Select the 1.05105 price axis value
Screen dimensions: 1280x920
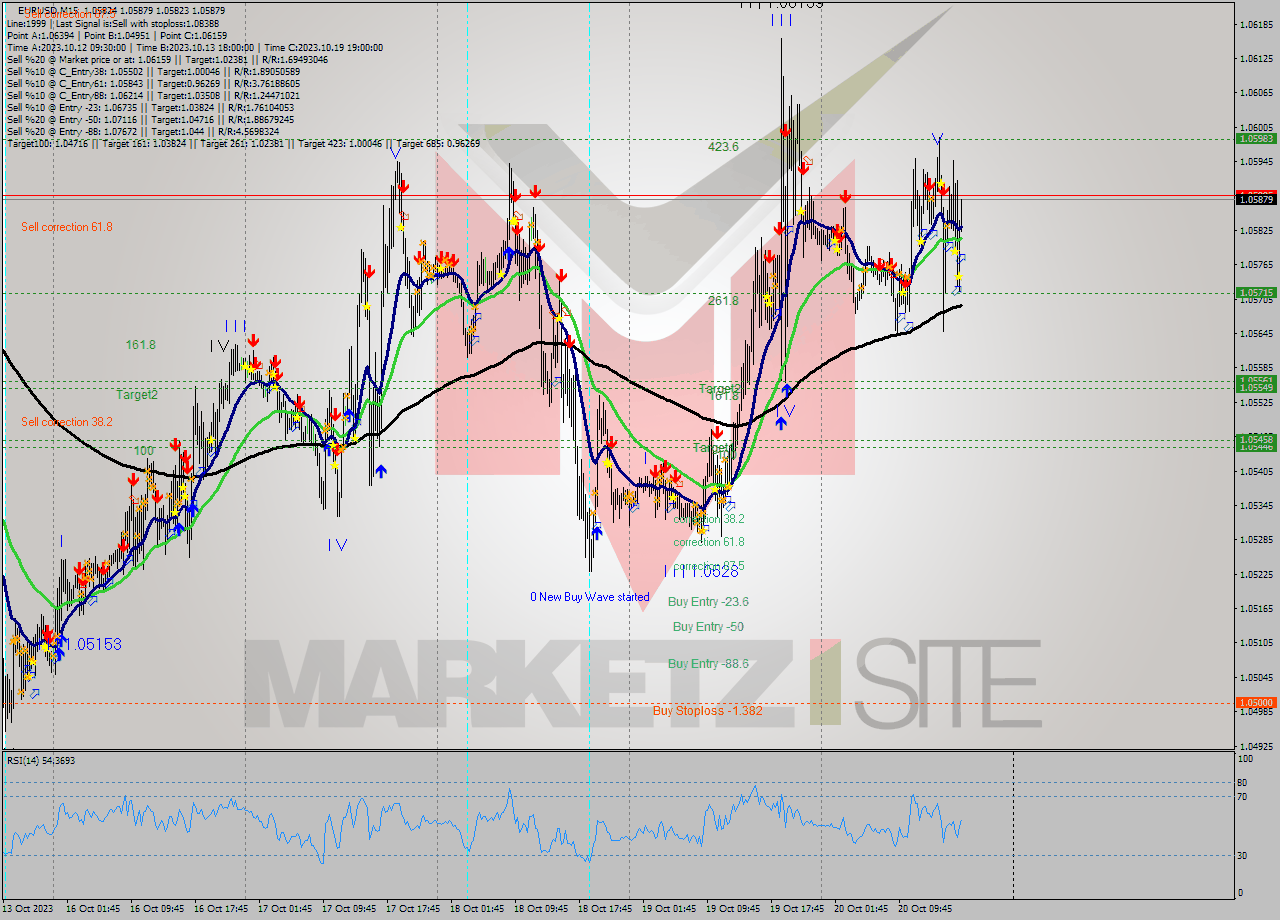(1255, 643)
